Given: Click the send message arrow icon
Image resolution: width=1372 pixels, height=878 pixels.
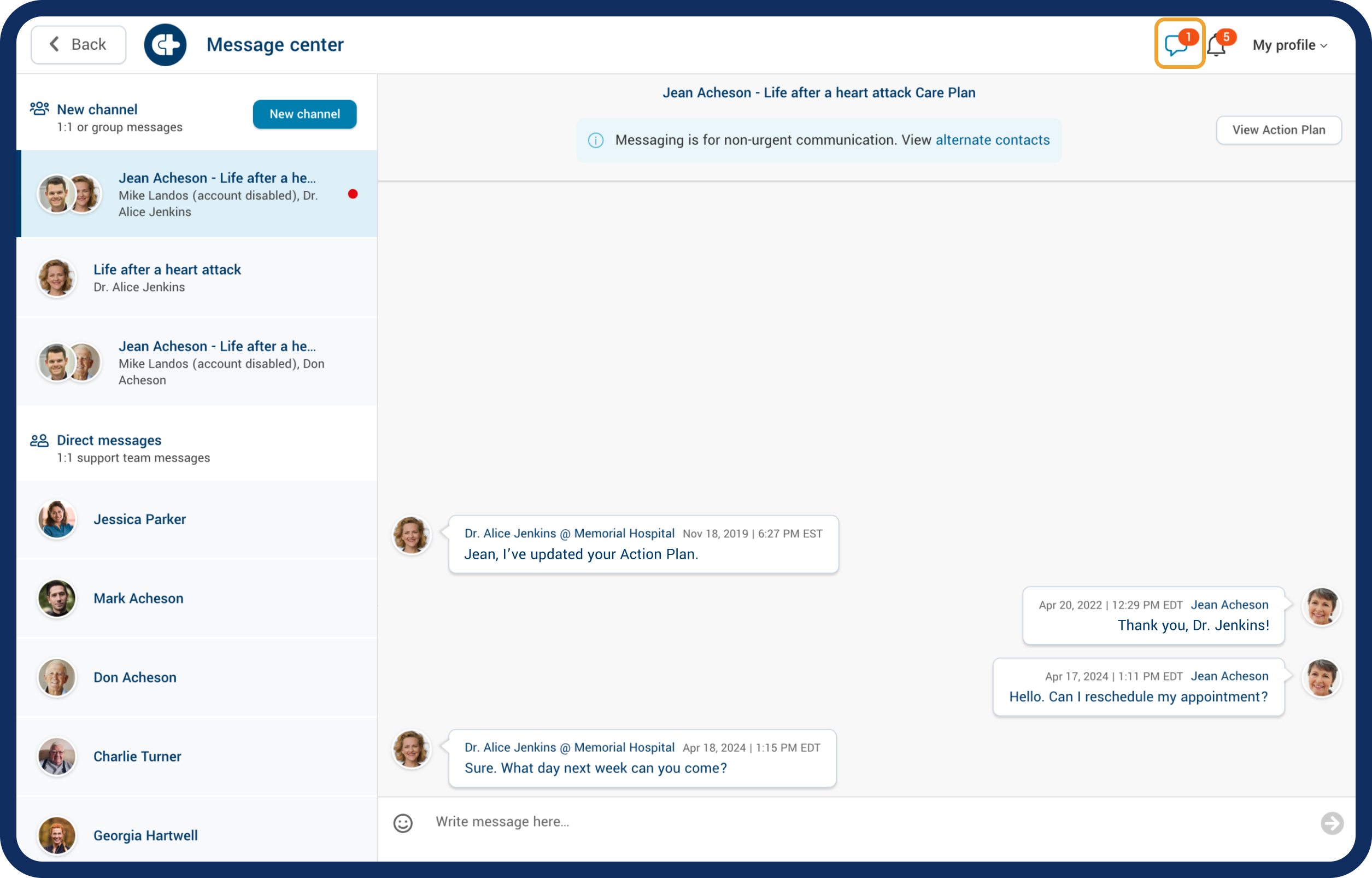Looking at the screenshot, I should pyautogui.click(x=1332, y=823).
